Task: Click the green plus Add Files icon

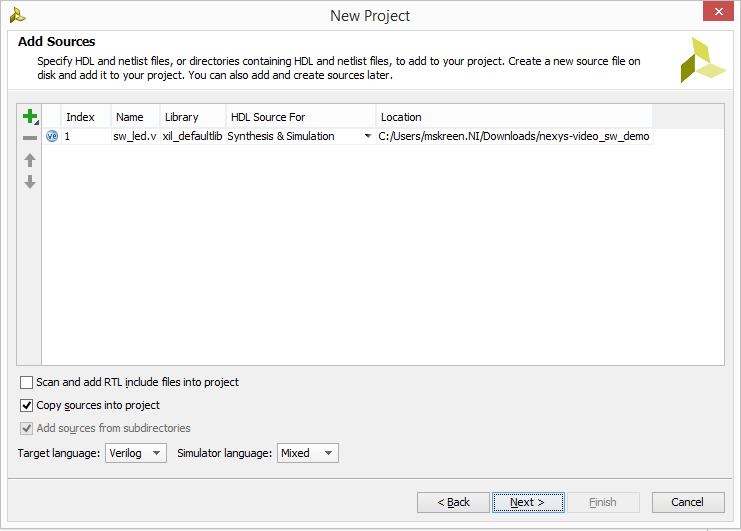Action: pos(29,117)
